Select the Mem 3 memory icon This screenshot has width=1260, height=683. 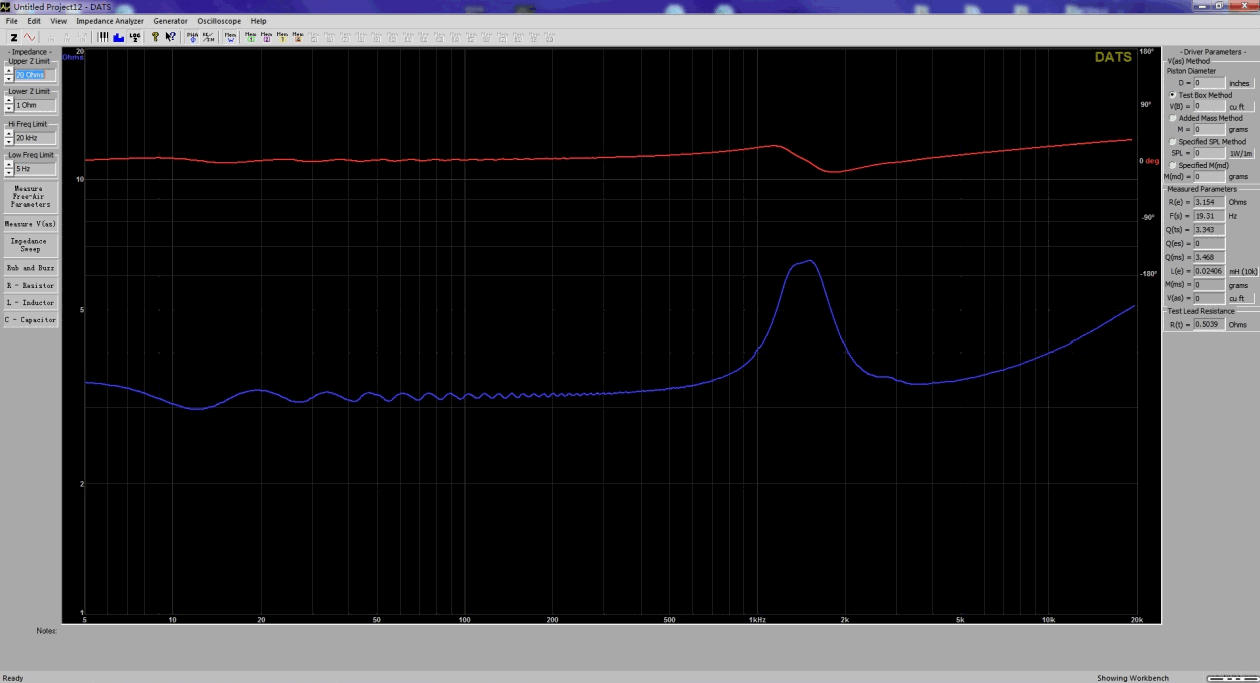click(x=282, y=37)
